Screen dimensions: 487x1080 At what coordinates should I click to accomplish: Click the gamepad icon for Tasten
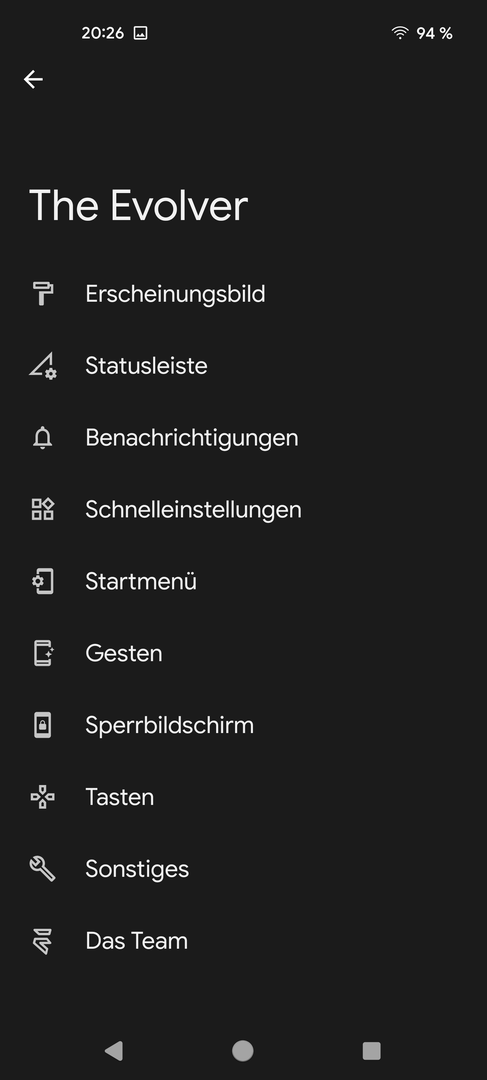(x=43, y=797)
